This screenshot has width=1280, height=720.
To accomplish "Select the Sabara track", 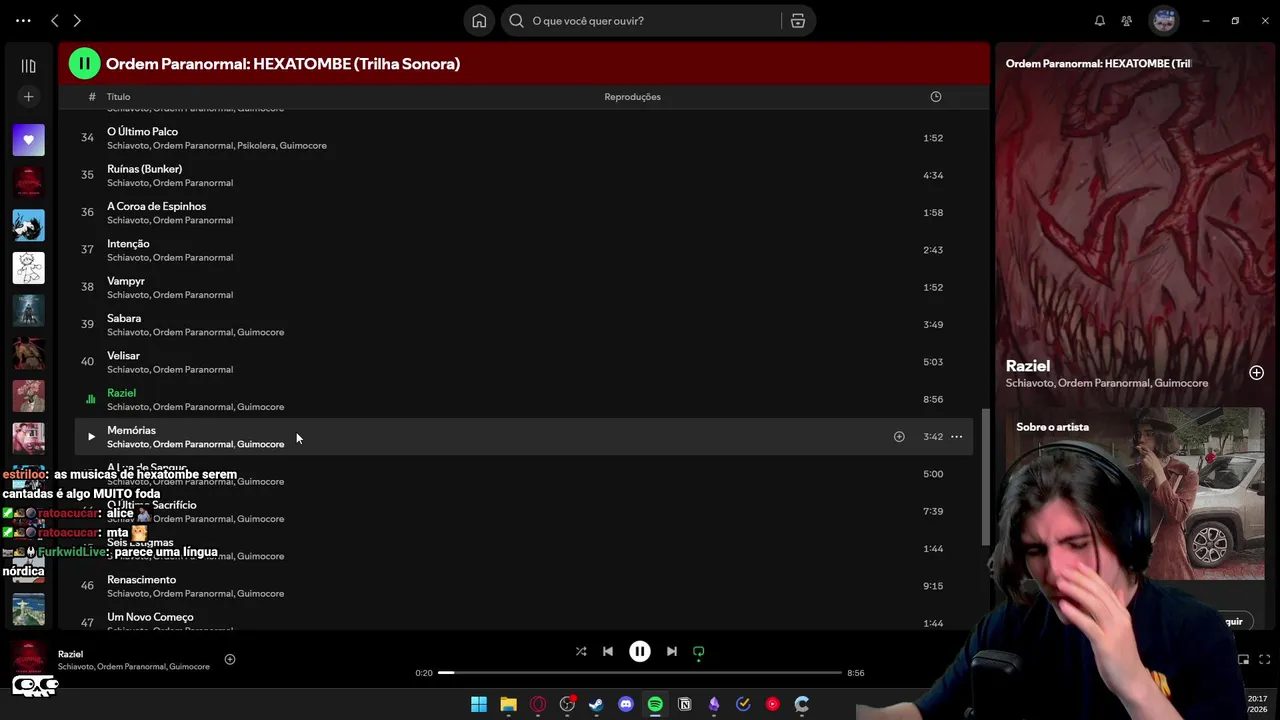I will 524,325.
